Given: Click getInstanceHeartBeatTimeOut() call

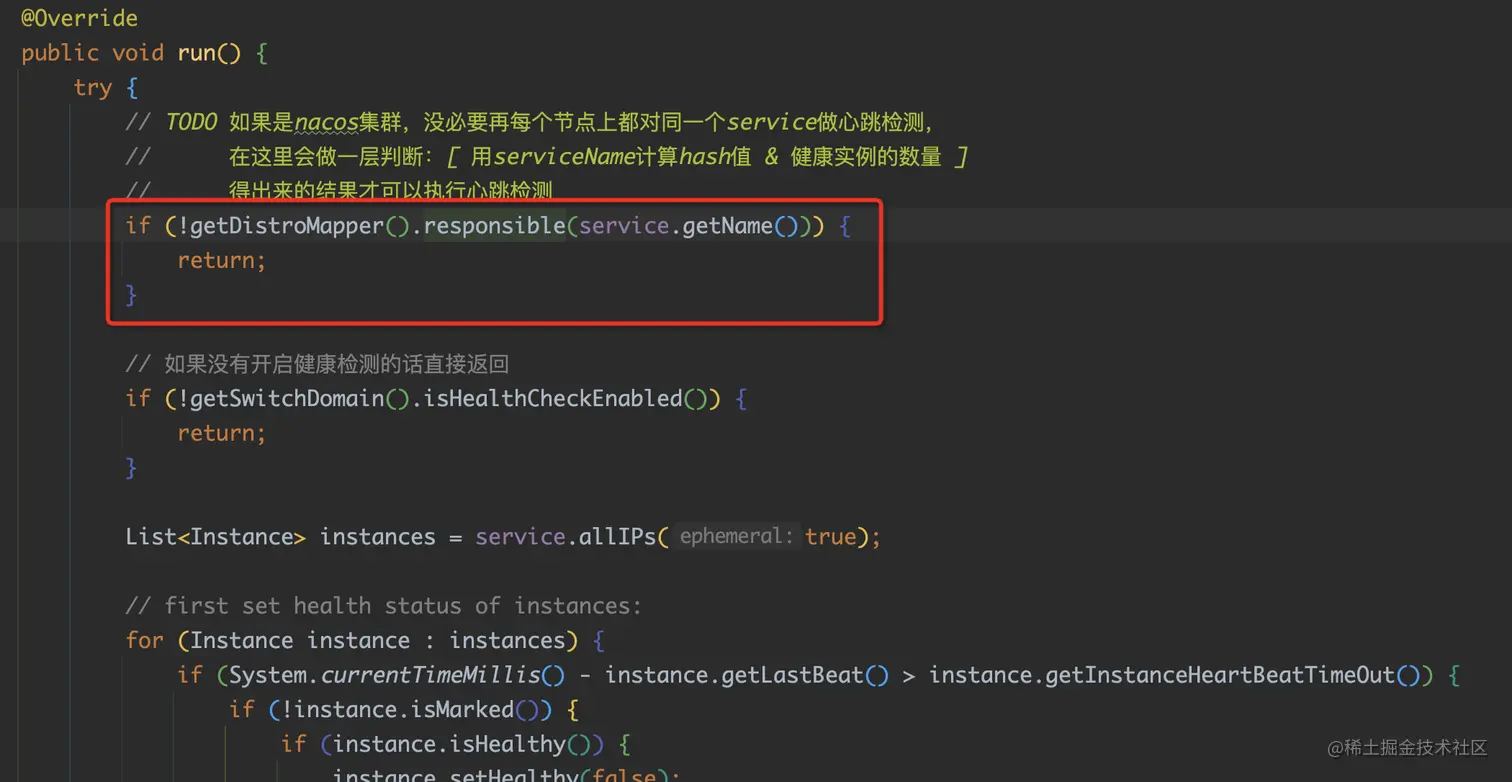Looking at the screenshot, I should click(1233, 675).
